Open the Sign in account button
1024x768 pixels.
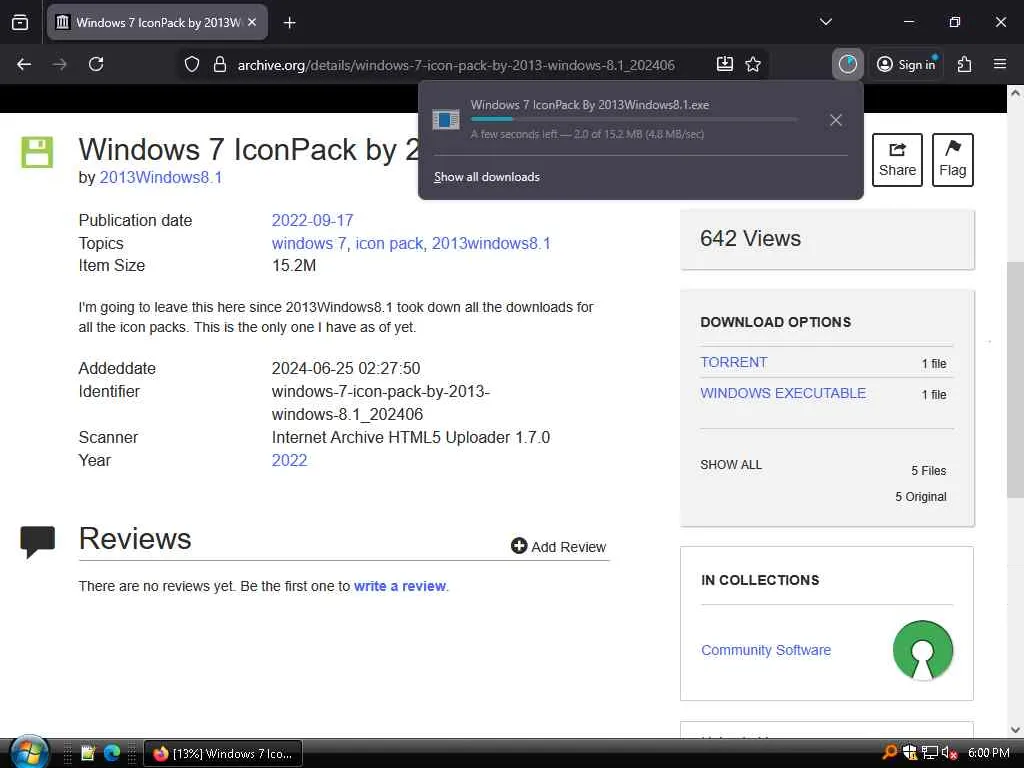906,64
